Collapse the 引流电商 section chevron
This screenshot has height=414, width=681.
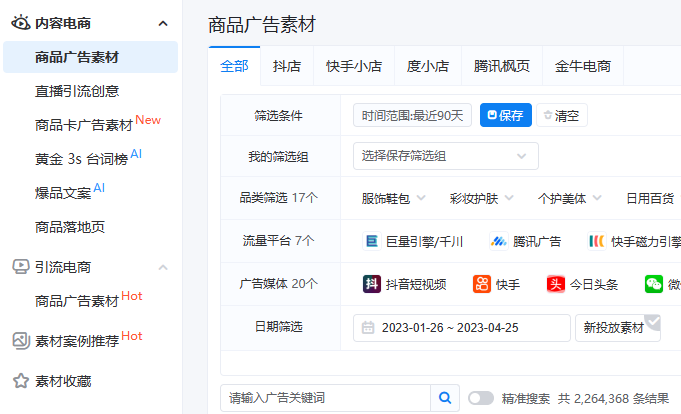click(163, 267)
